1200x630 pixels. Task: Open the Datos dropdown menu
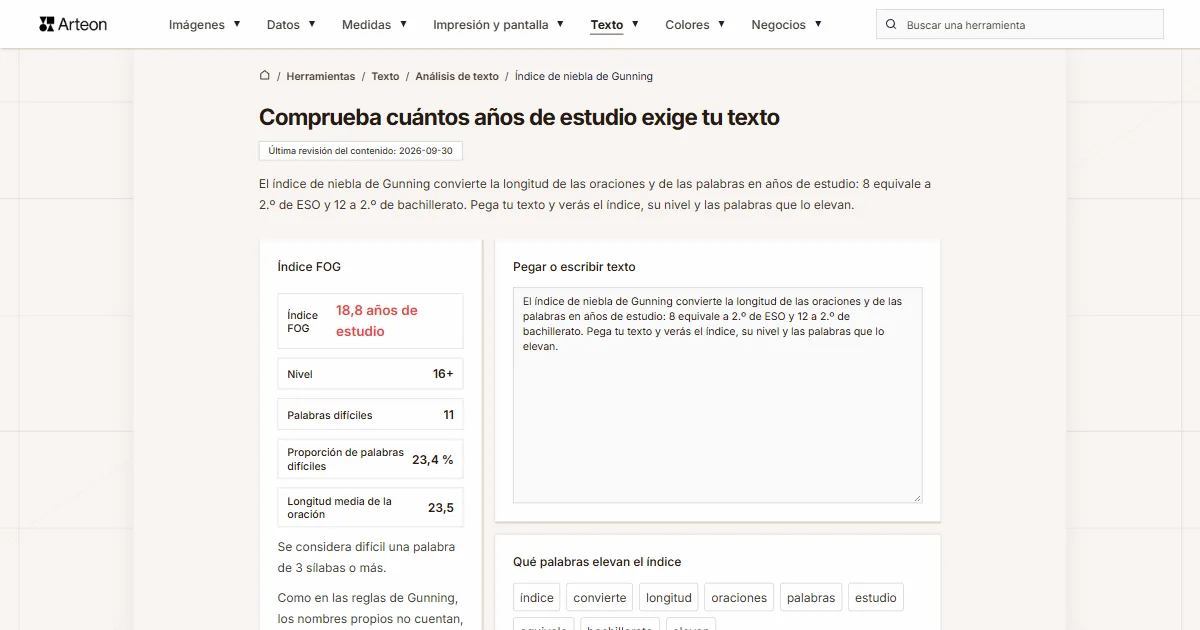pyautogui.click(x=291, y=25)
